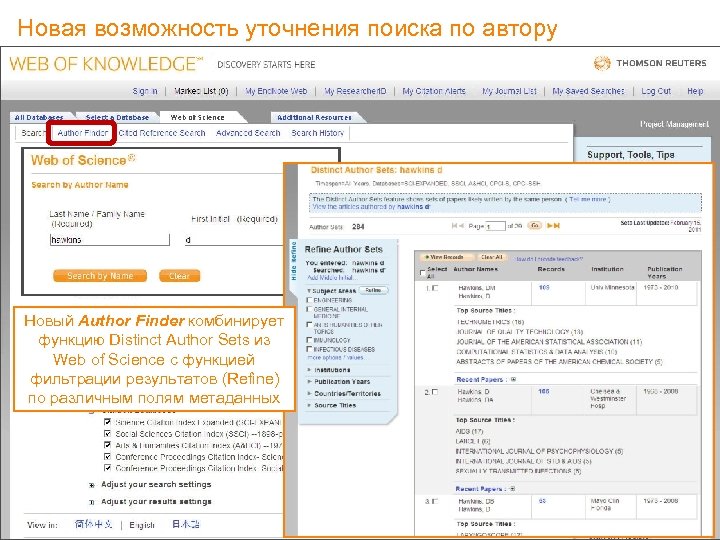Click the Sign In link
The image size is (720, 540).
(x=145, y=91)
